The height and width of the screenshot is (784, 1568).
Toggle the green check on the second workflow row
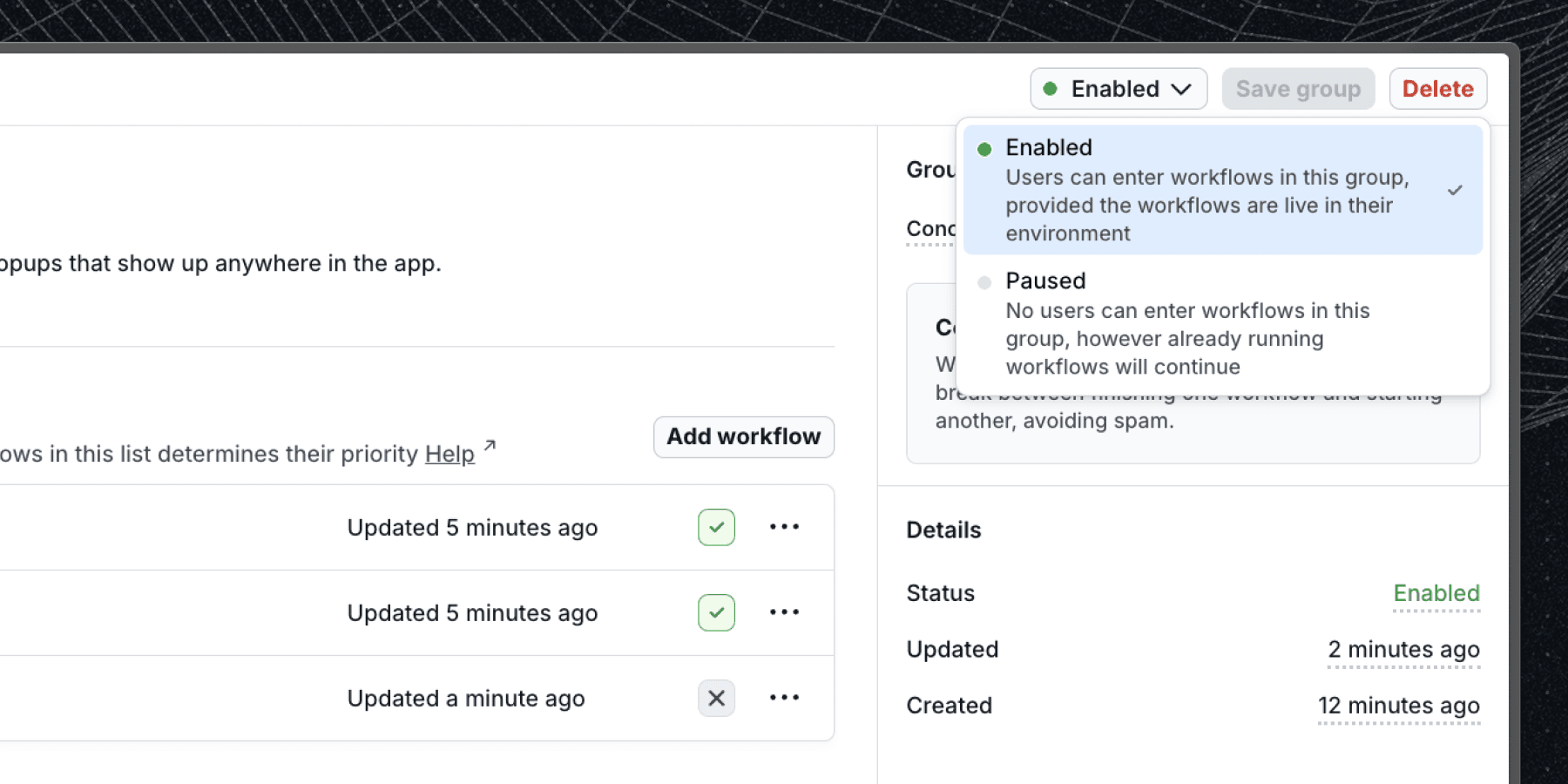coord(716,612)
